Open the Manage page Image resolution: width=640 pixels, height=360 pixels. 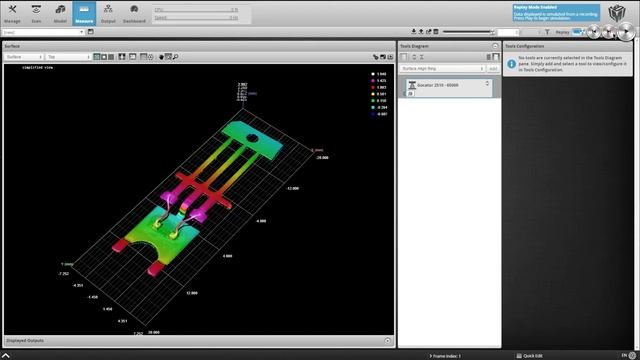coord(12,13)
